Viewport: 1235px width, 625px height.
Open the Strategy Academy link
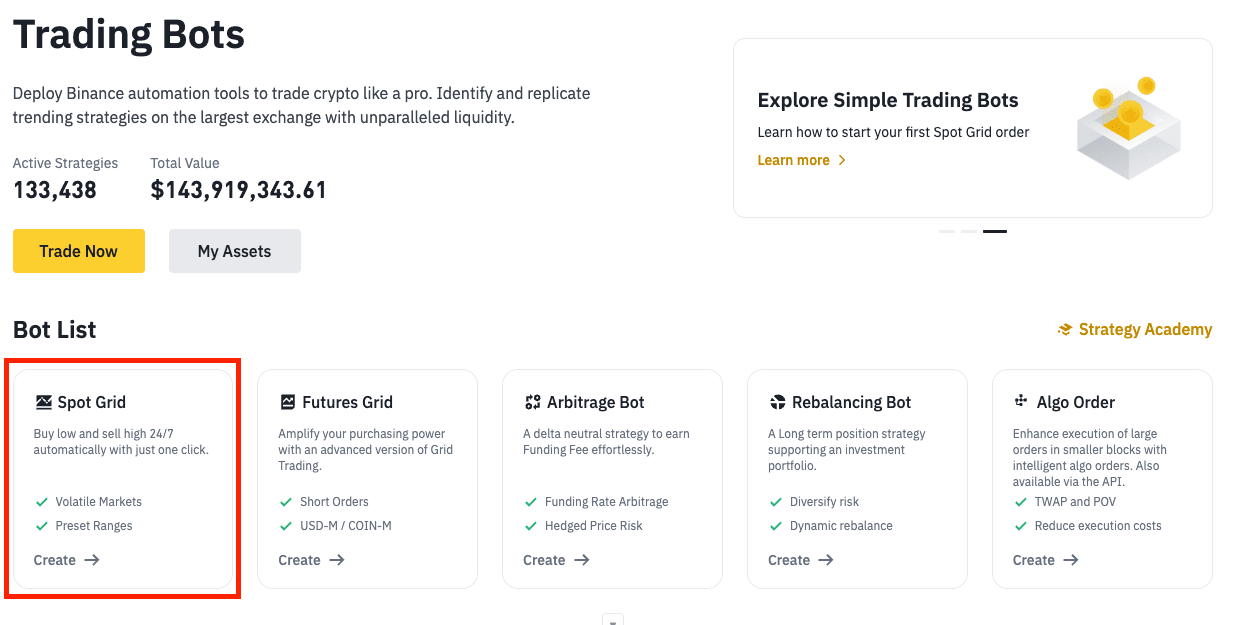[1144, 330]
